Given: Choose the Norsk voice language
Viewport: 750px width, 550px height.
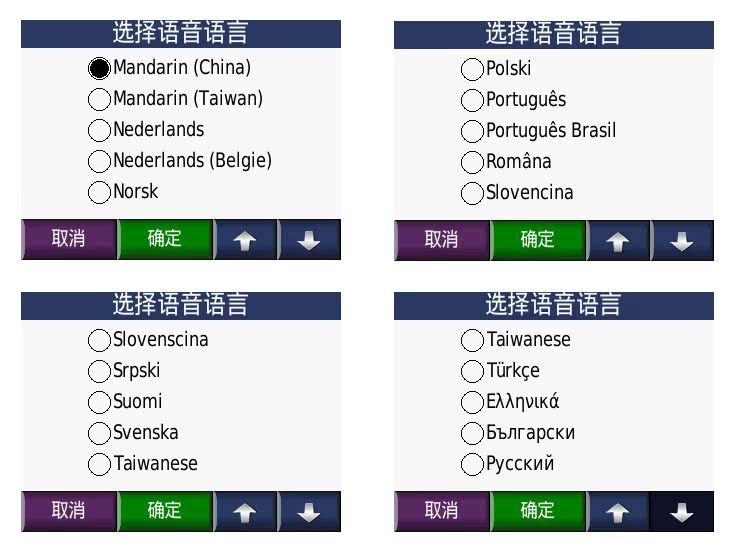Looking at the screenshot, I should (x=100, y=192).
